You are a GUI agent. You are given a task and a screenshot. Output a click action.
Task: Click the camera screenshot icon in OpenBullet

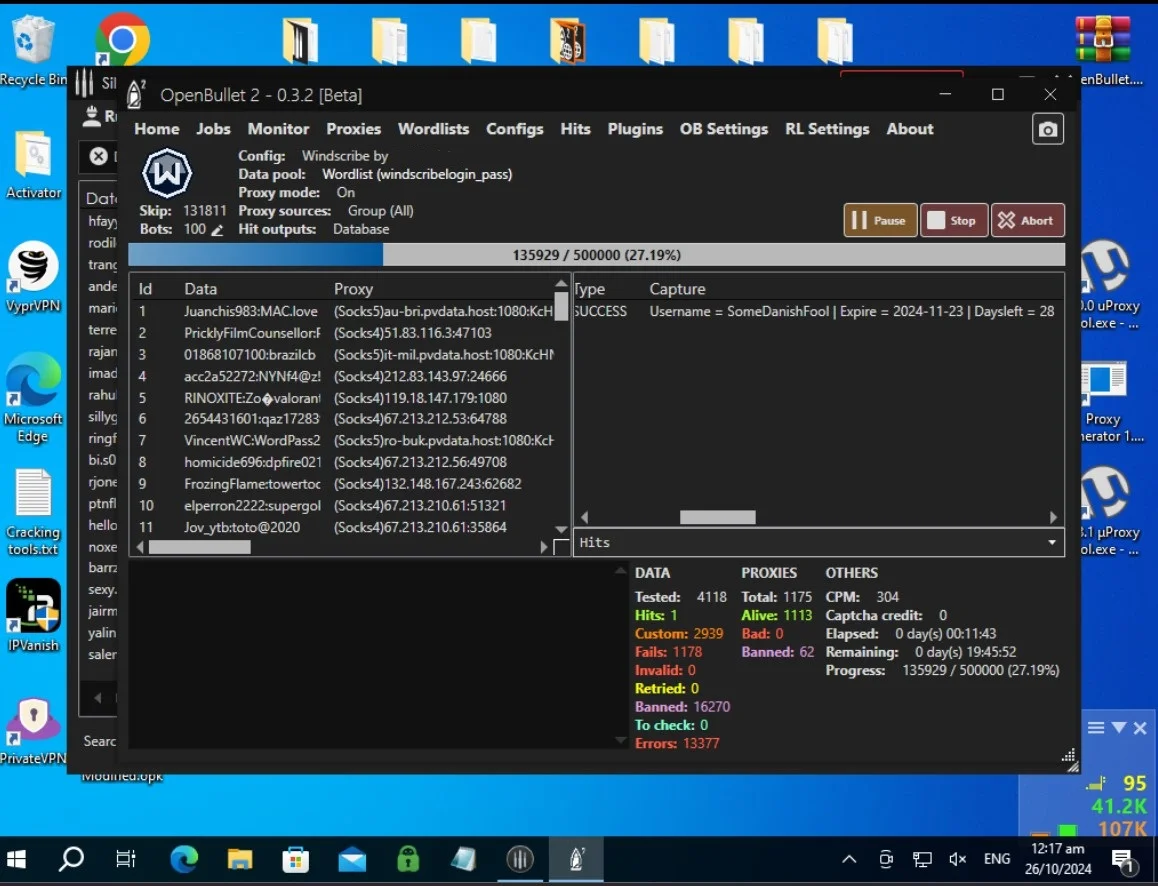coord(1047,130)
